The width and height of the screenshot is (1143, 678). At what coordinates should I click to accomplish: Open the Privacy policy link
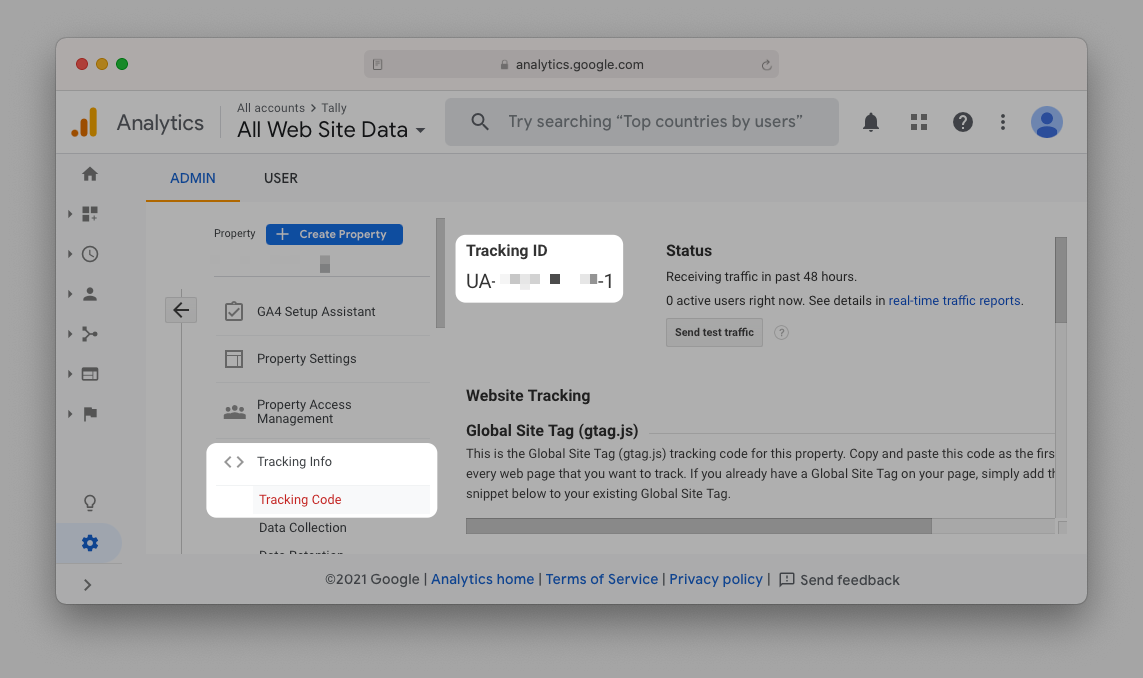coord(716,579)
